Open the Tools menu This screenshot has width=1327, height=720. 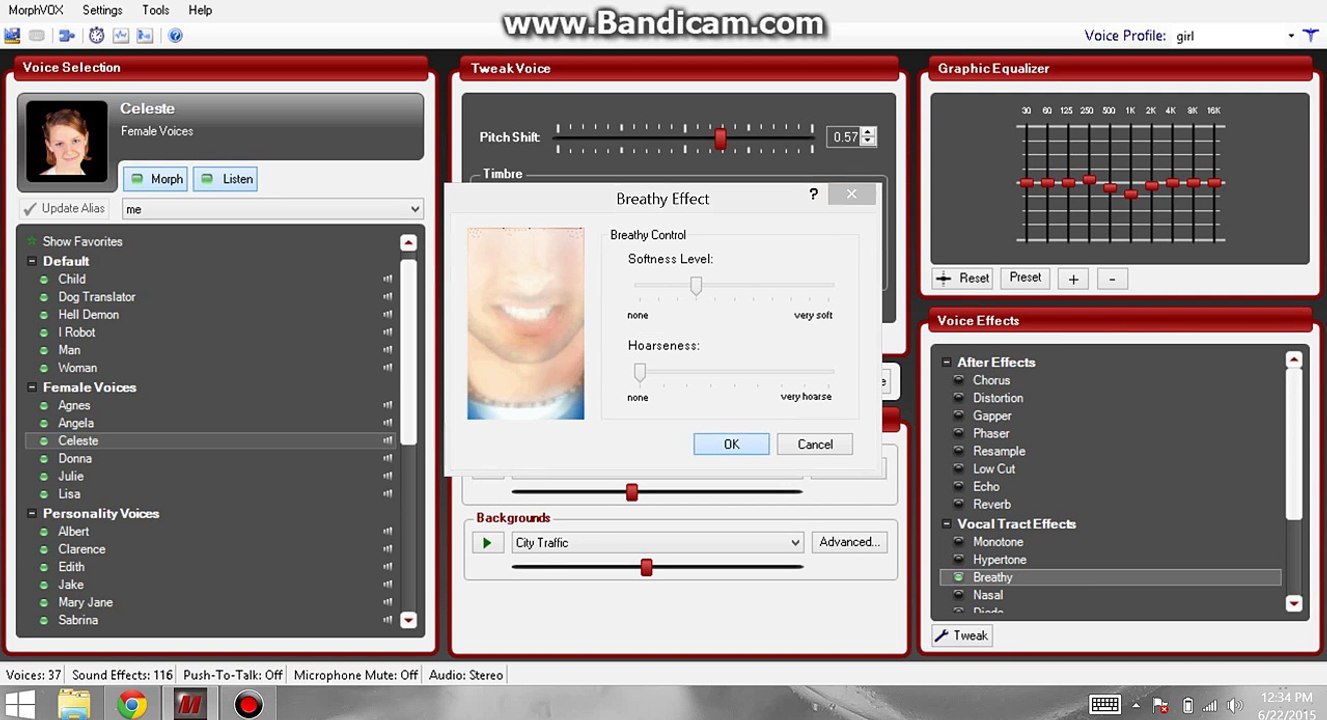tap(156, 10)
